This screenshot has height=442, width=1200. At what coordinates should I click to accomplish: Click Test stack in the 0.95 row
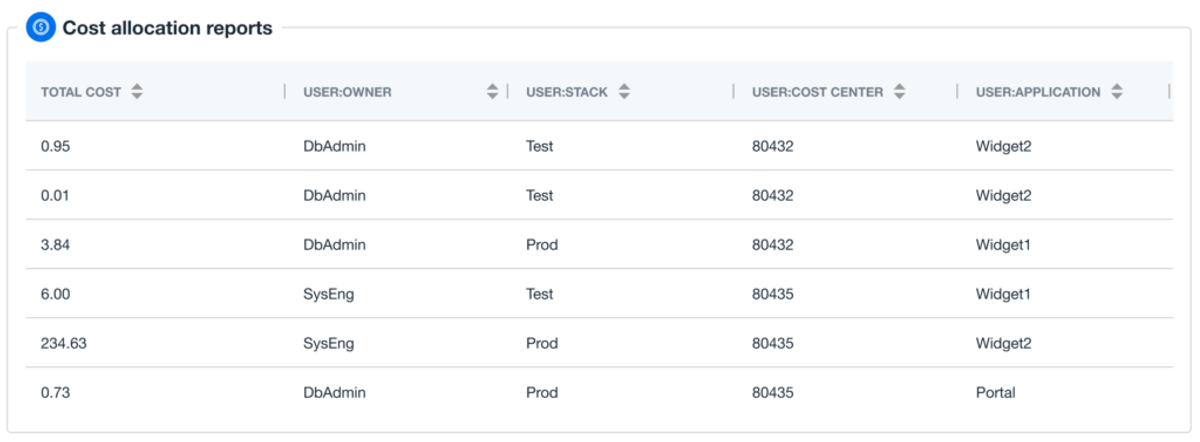coord(540,146)
